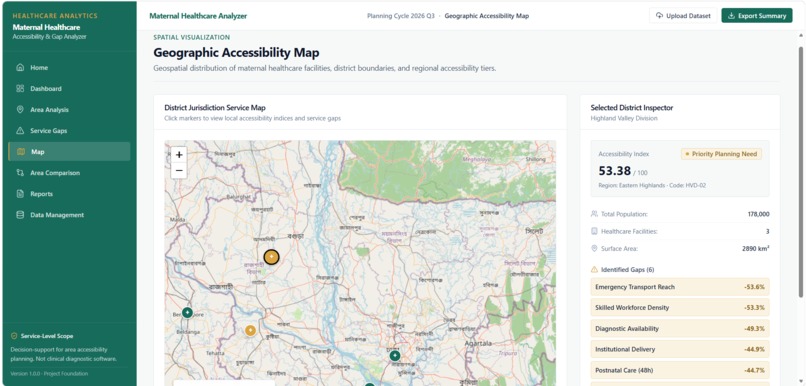Click the Diagnostic Availability gap row
This screenshot has width=806, height=386.
pos(680,328)
